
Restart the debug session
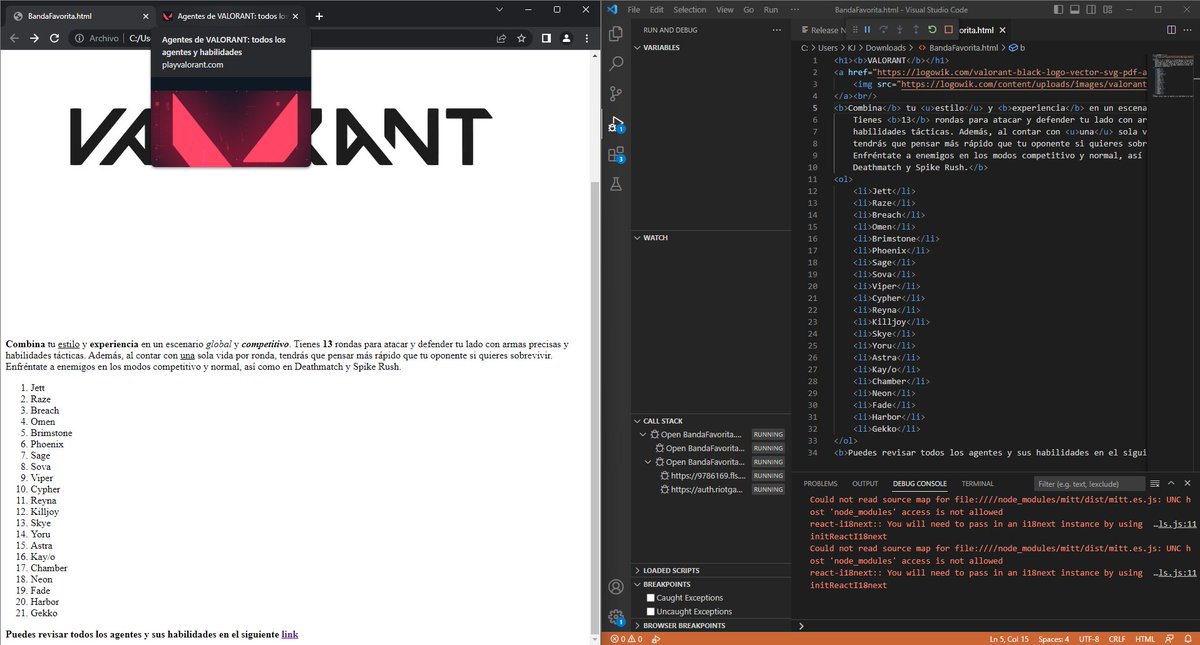coord(932,30)
